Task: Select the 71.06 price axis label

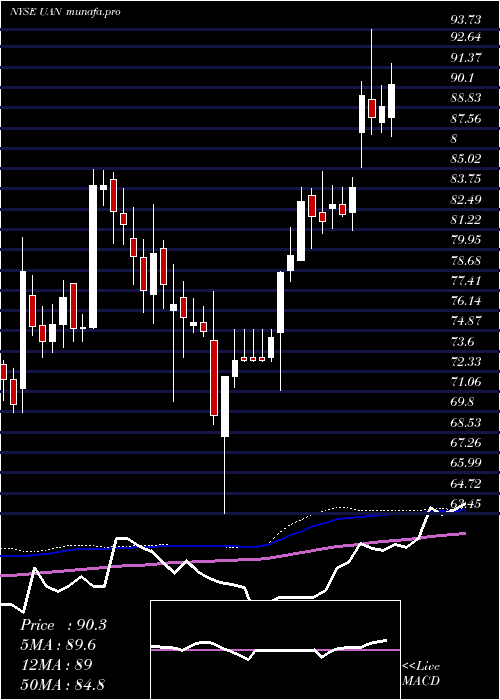Action: [x=466, y=382]
